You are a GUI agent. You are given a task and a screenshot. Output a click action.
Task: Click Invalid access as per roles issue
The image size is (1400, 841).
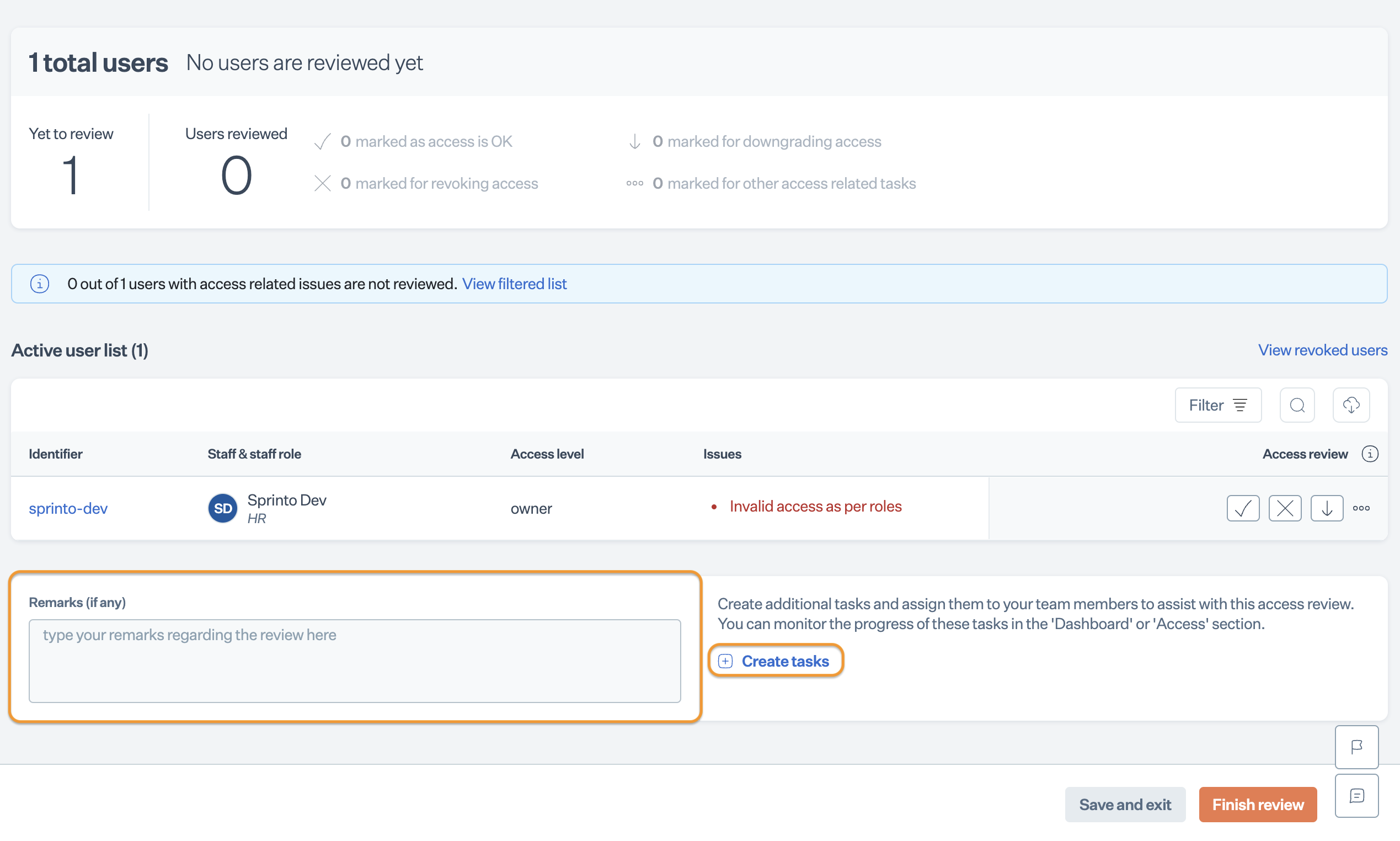(x=815, y=506)
